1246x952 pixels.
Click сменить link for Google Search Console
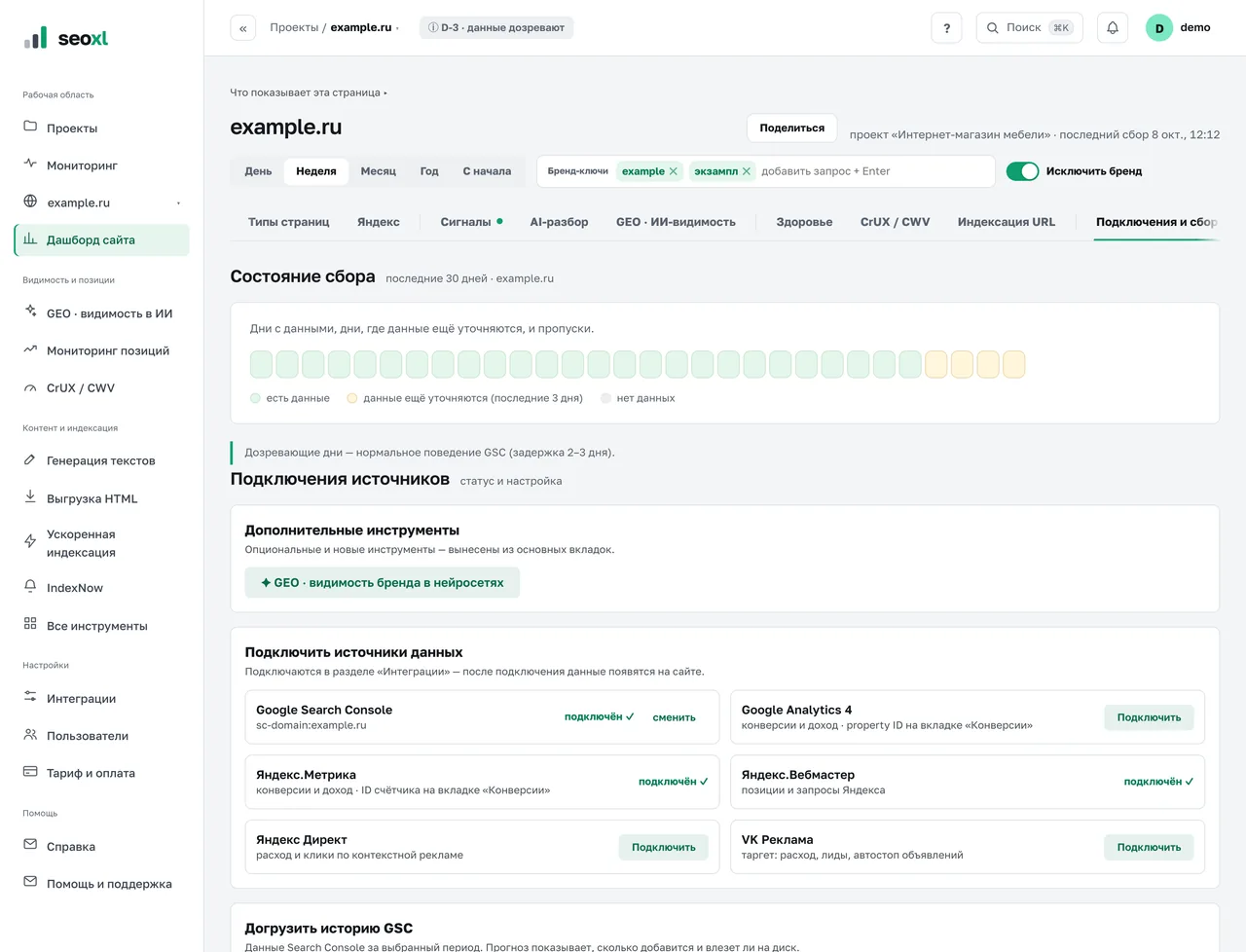pos(674,717)
